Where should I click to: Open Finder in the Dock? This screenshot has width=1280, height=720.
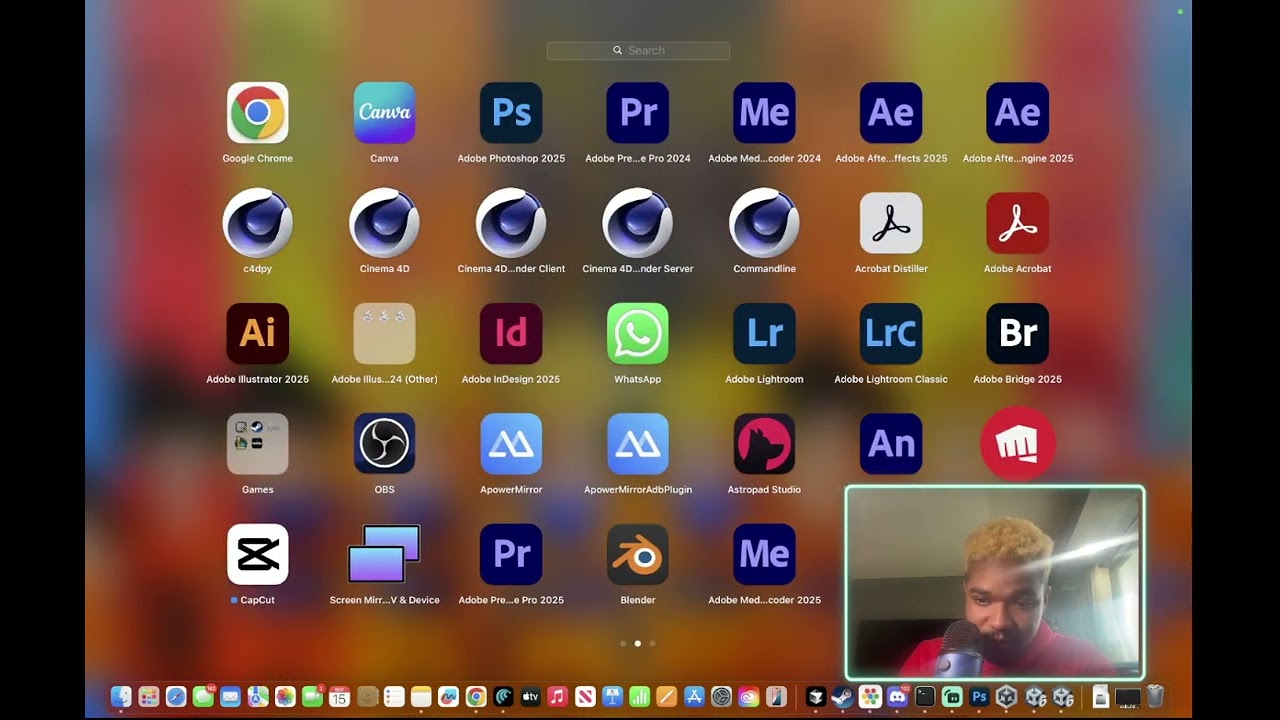click(x=121, y=696)
